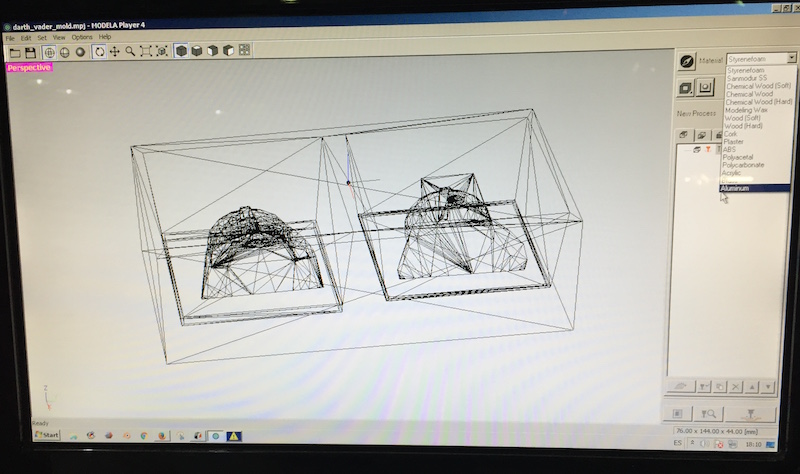Click the yellow warning icon in taskbar
Image resolution: width=800 pixels, height=474 pixels.
pos(234,436)
